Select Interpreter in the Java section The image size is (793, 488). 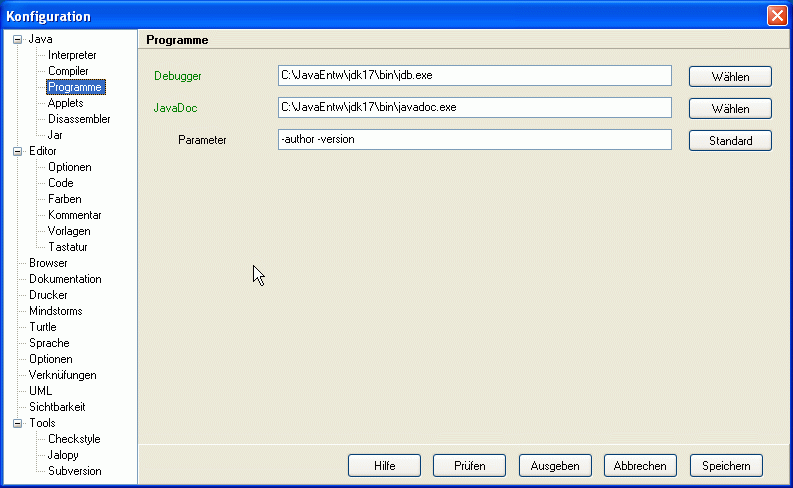click(72, 55)
